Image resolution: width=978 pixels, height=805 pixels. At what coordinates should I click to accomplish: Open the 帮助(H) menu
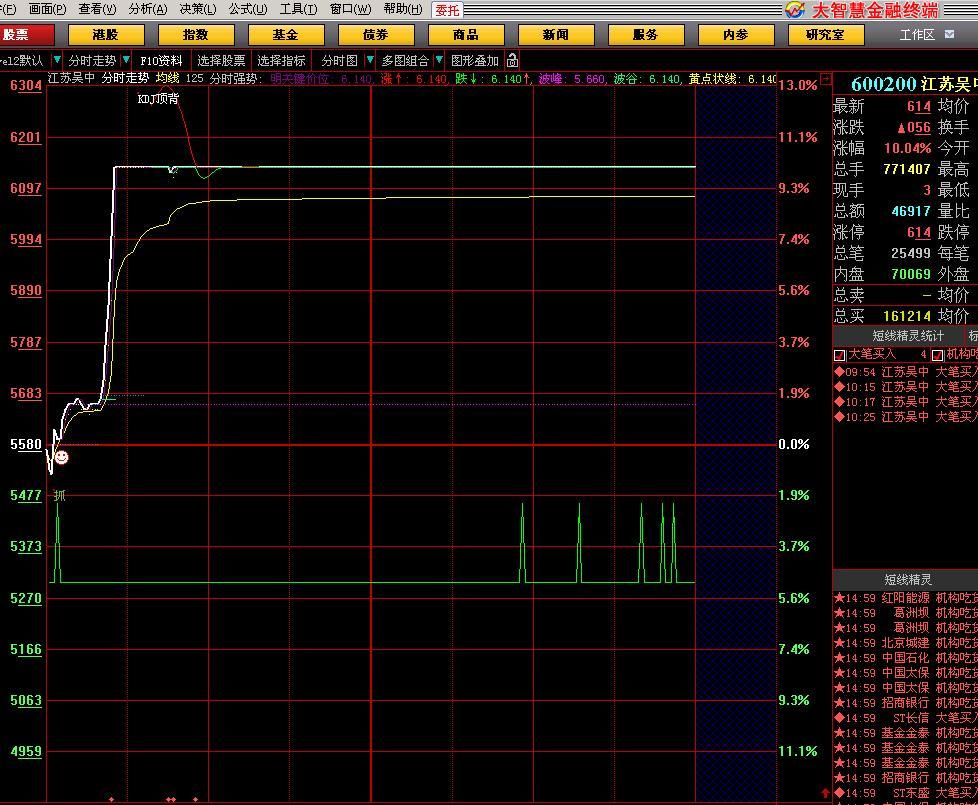coord(402,9)
